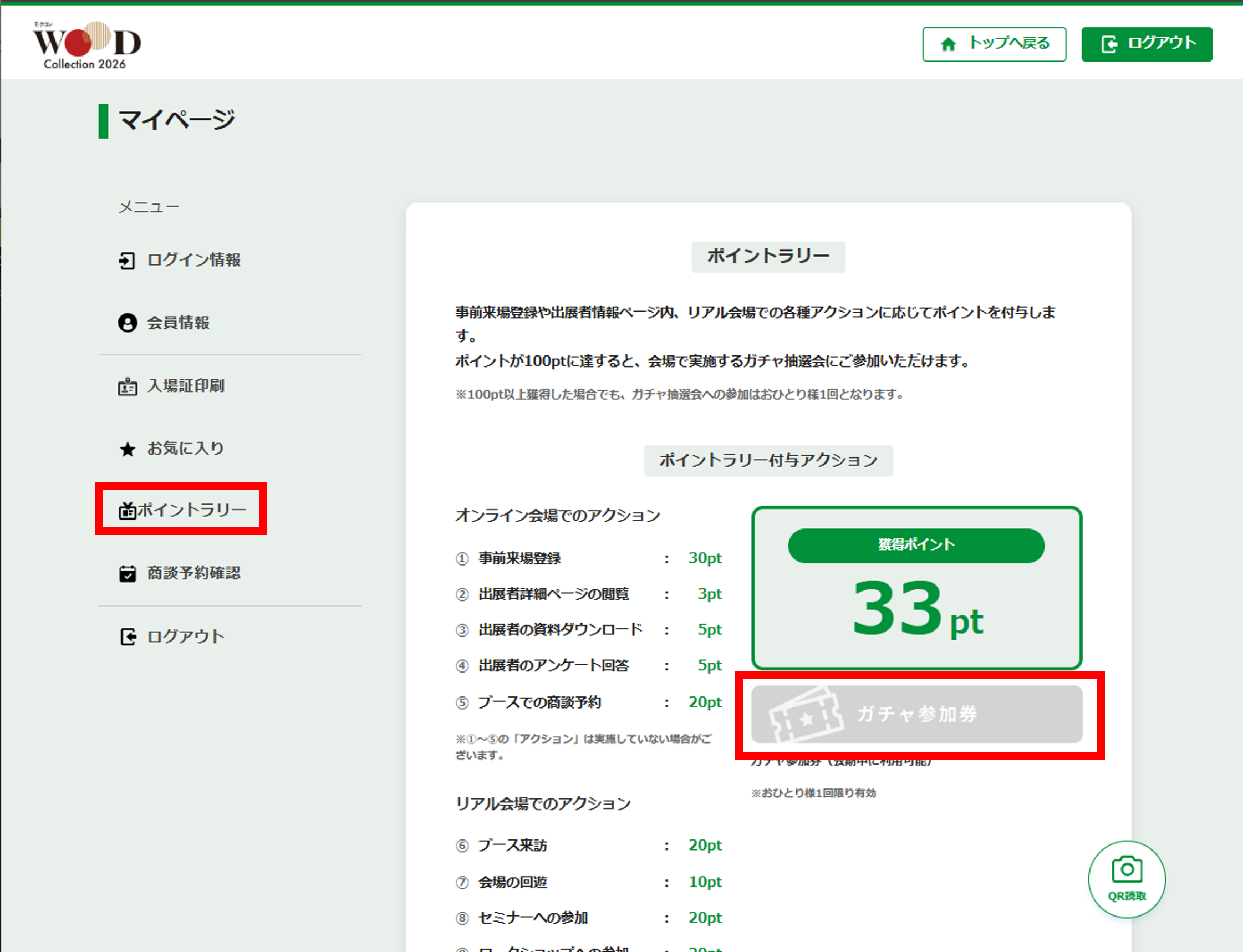Open 入場証印刷 from the sidebar
This screenshot has height=952, width=1243.
(185, 386)
